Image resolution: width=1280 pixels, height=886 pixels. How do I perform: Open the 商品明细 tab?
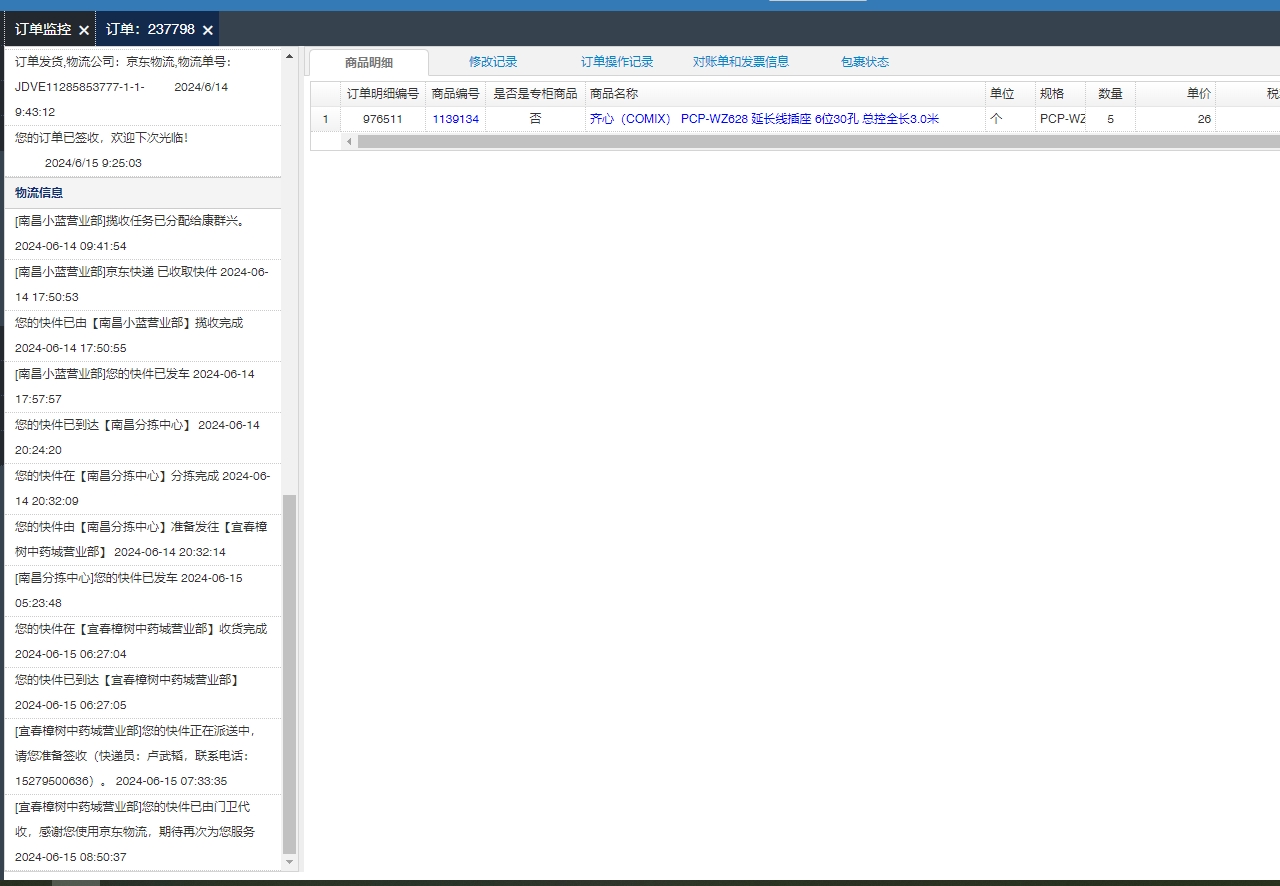[369, 62]
